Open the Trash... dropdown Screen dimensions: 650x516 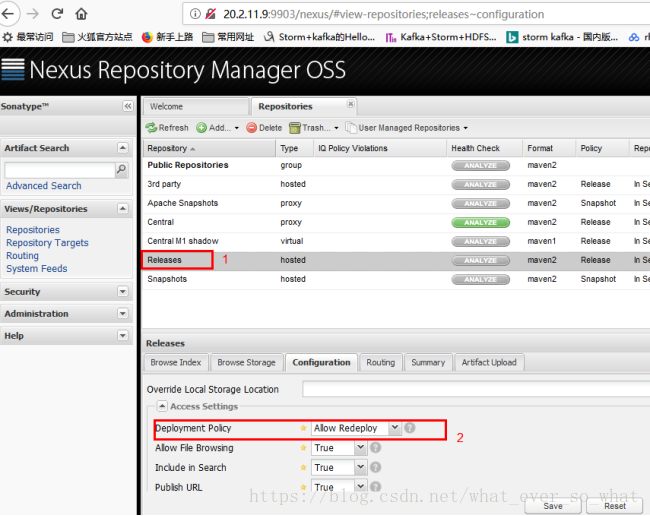(x=314, y=128)
